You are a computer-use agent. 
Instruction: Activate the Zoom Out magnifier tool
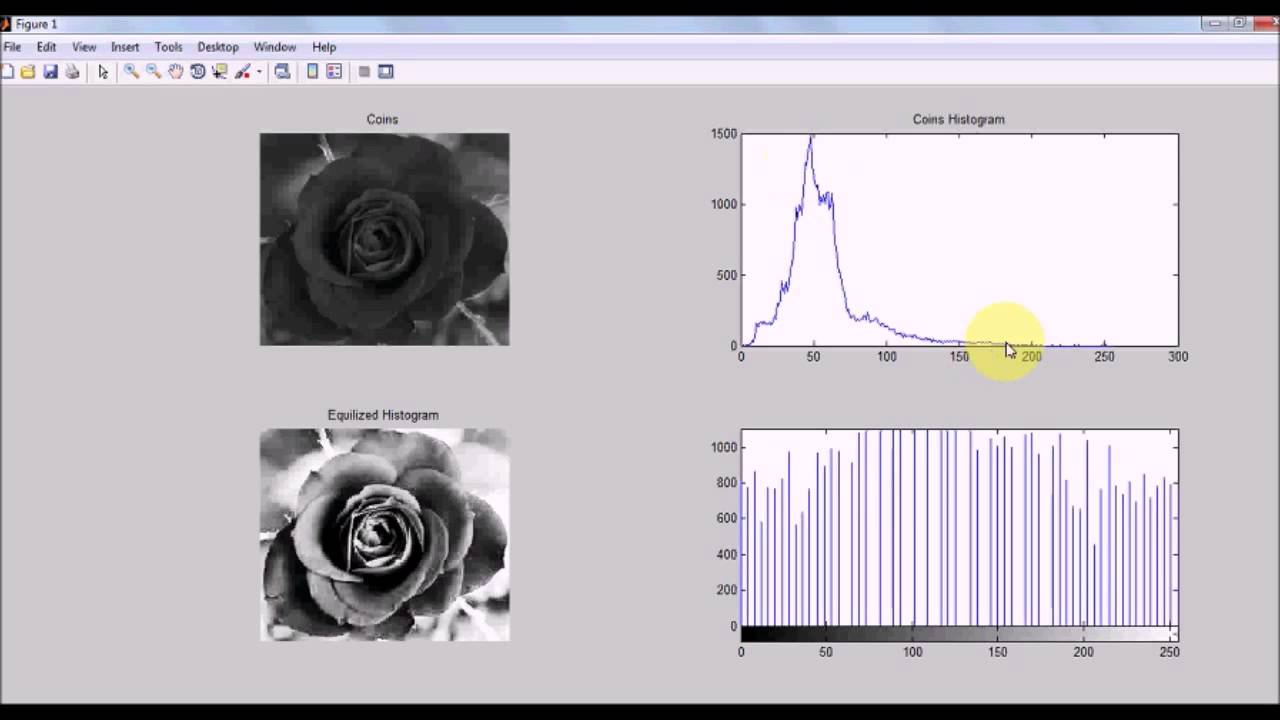153,72
